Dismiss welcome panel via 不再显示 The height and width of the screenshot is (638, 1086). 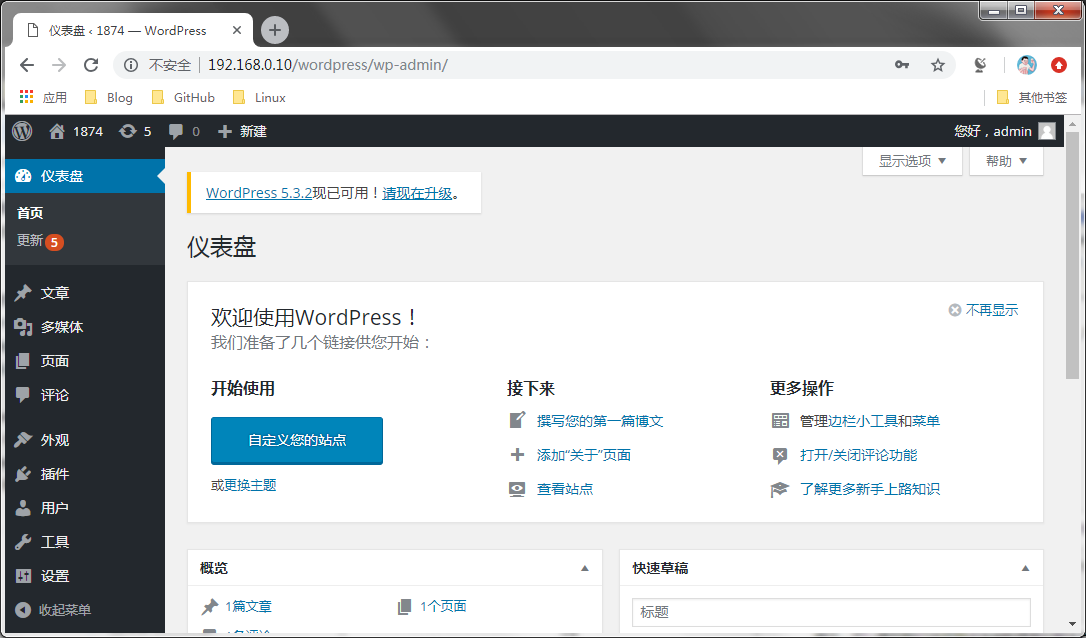983,310
